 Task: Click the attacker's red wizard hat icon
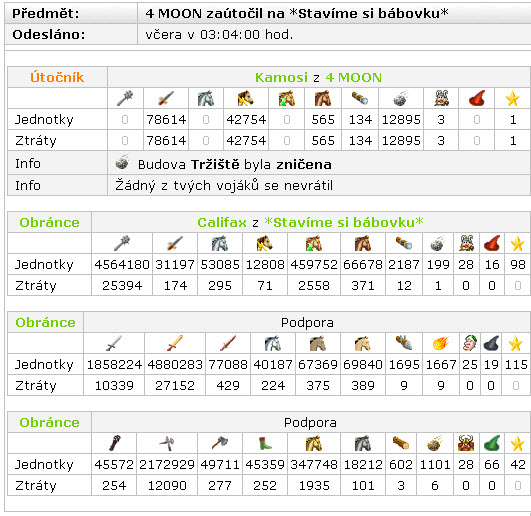pos(477,99)
